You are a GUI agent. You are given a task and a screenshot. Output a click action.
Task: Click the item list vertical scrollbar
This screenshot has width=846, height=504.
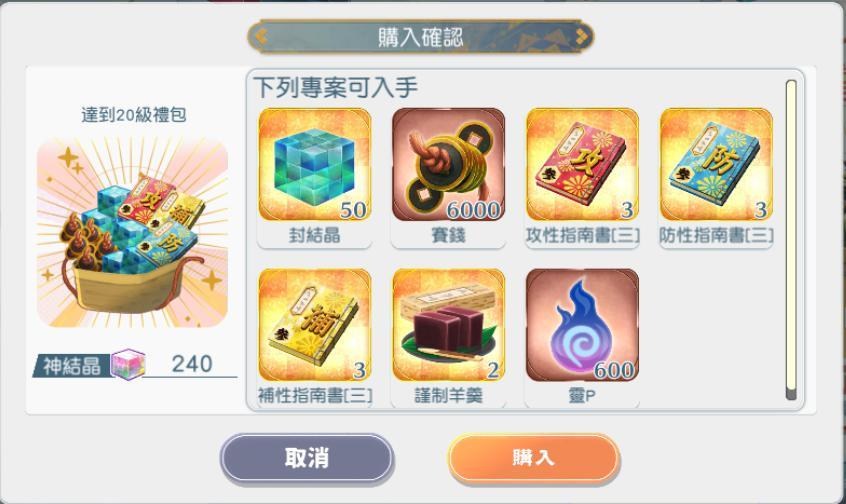[791, 240]
